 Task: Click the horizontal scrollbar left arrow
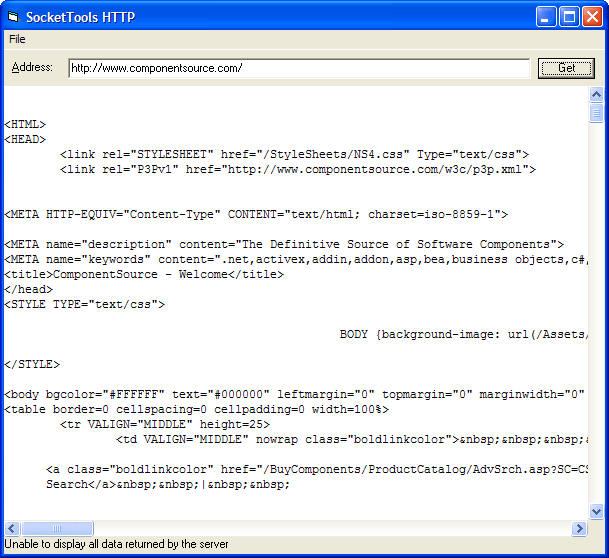click(12, 528)
